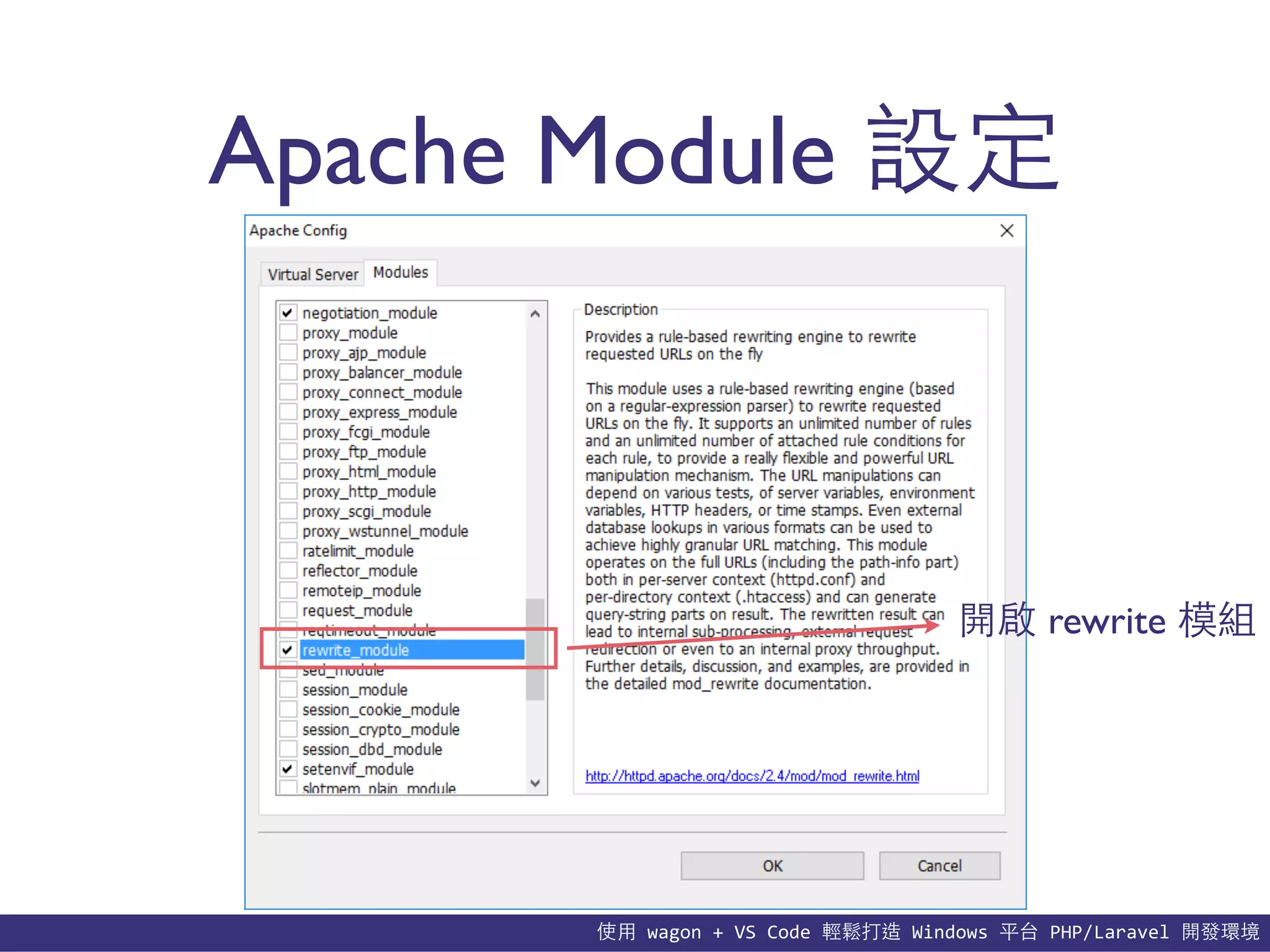Click the module list scroll up arrow
This screenshot has width=1270, height=952.
tap(535, 314)
